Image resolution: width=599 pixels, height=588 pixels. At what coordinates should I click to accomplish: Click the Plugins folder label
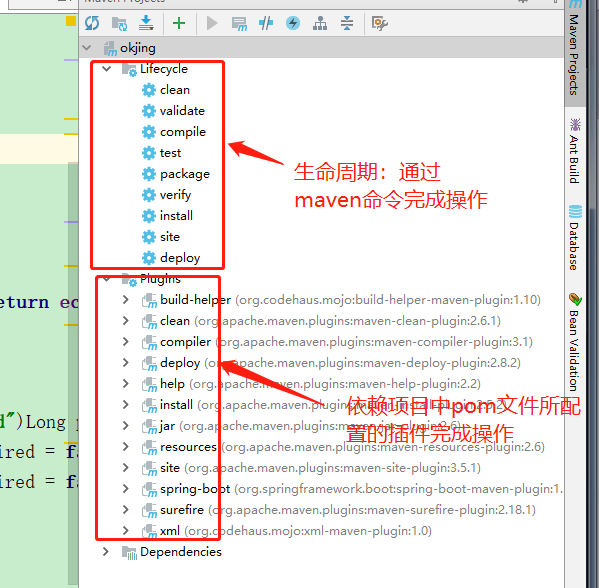click(160, 279)
